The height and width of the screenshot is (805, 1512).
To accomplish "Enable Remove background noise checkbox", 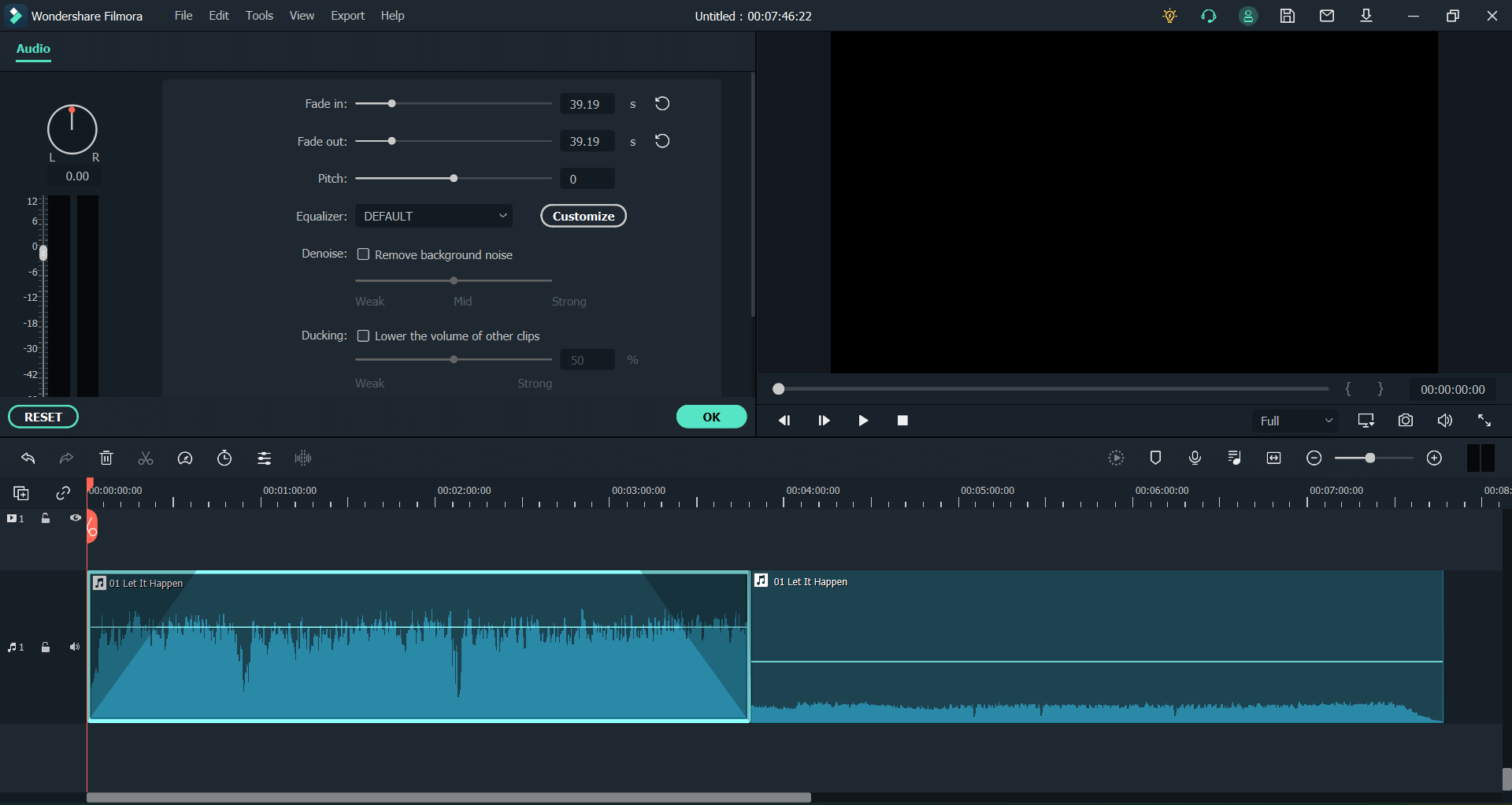I will [363, 254].
